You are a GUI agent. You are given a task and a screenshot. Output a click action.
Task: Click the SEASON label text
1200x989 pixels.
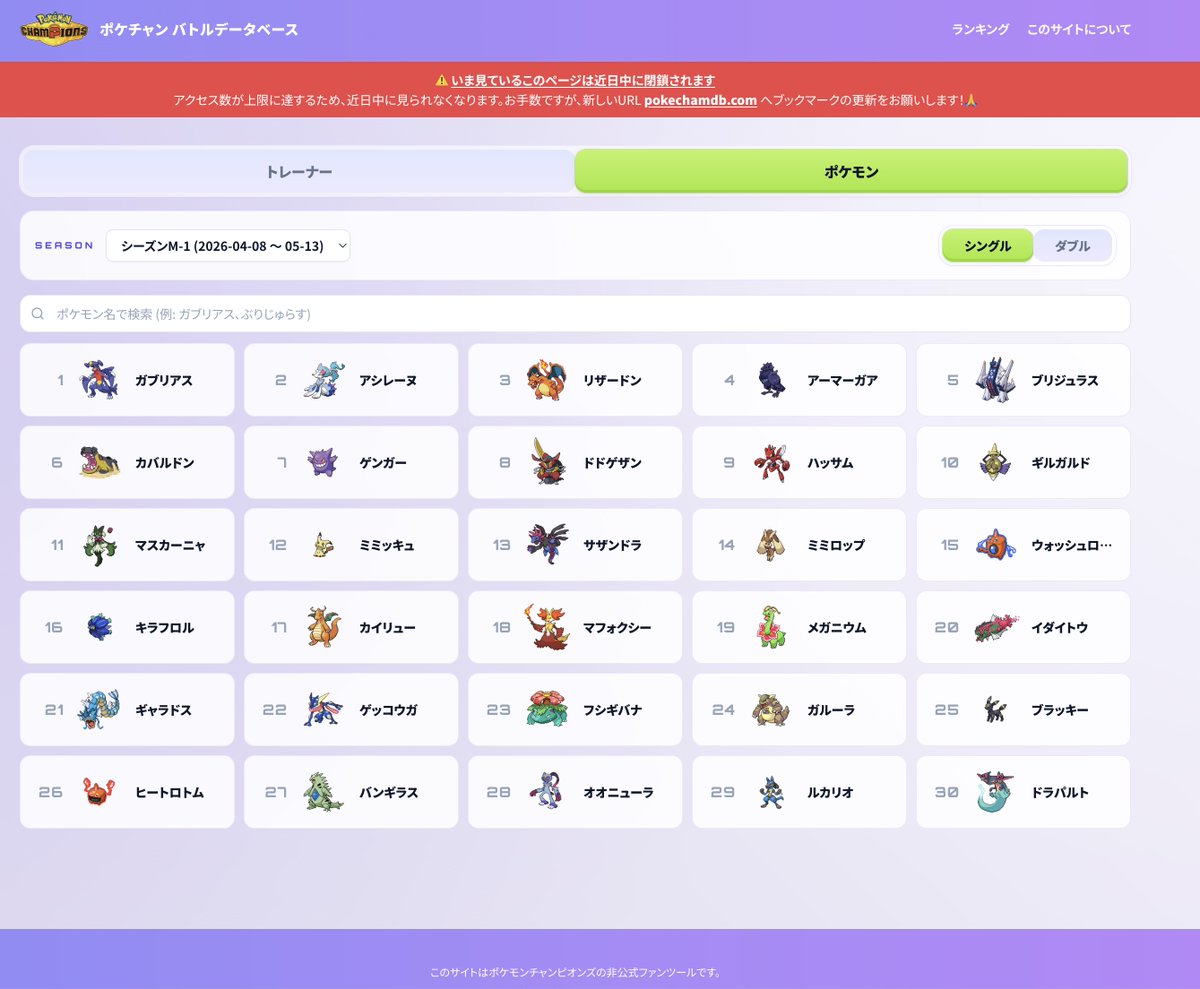click(x=64, y=245)
